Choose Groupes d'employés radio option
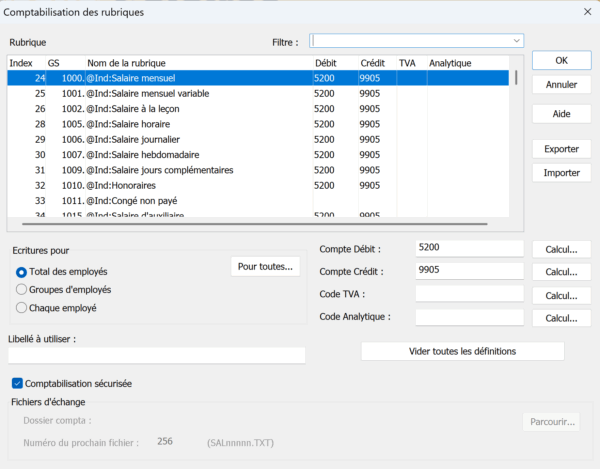Image resolution: width=600 pixels, height=469 pixels. [23, 290]
